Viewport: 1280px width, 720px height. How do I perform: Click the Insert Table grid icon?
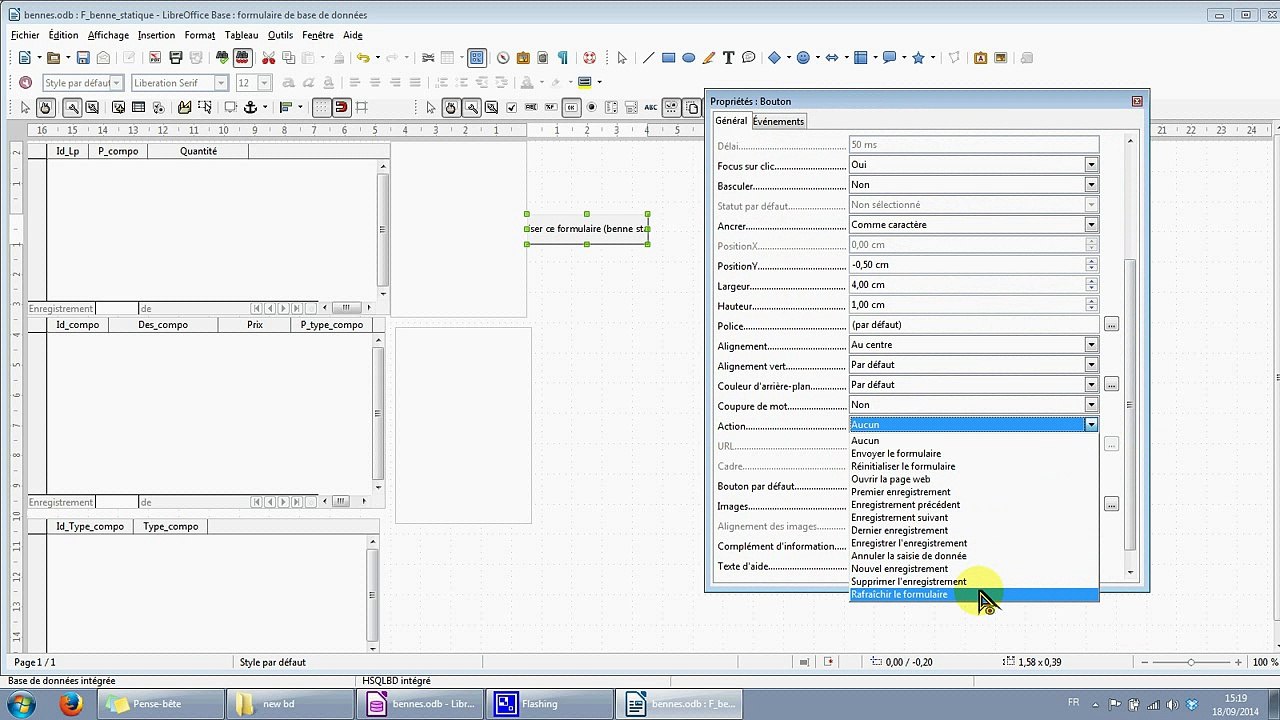click(448, 58)
